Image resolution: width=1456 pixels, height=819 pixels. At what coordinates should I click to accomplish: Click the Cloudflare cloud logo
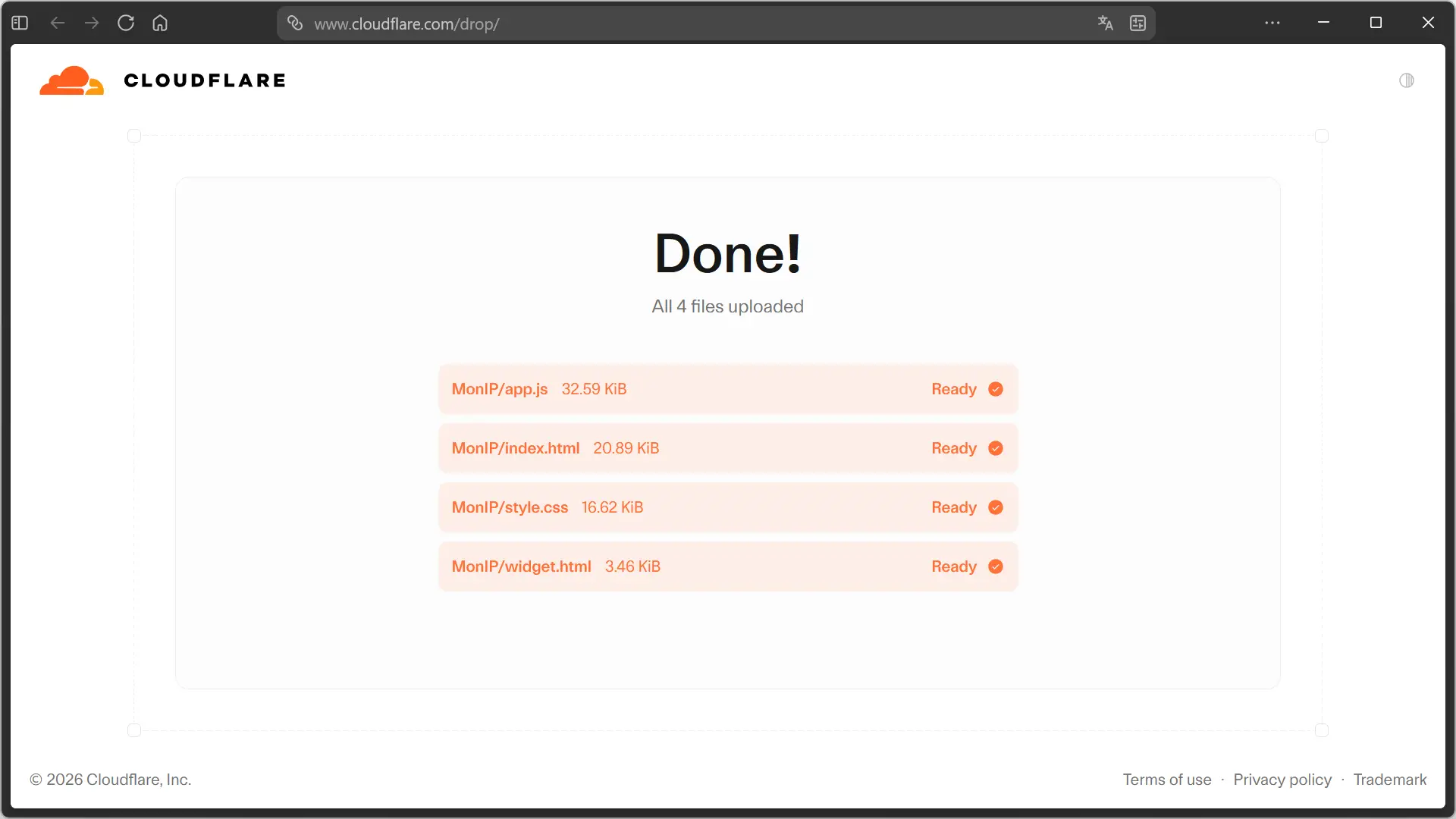(x=71, y=80)
